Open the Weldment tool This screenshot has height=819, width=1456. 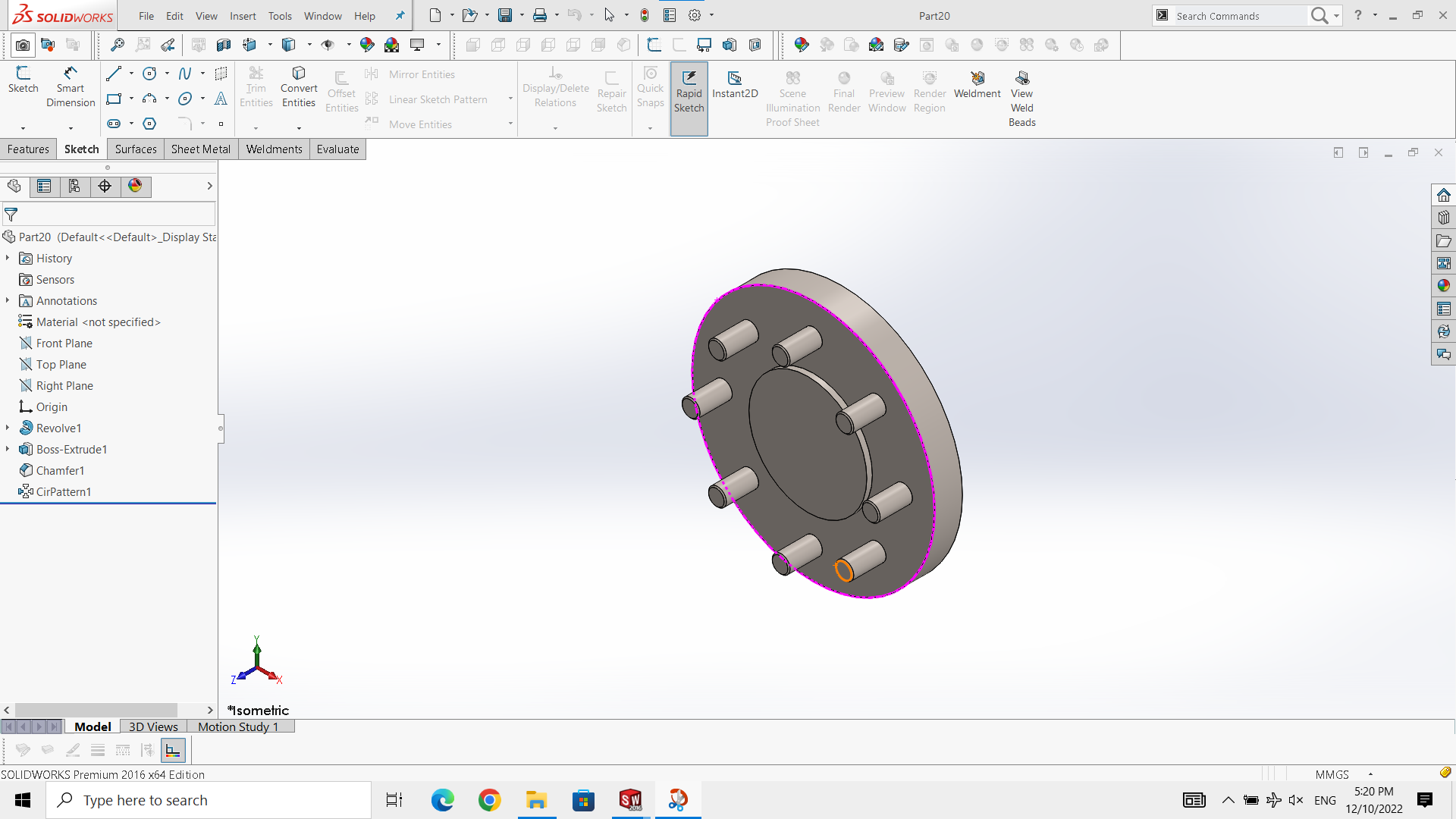coord(977,84)
